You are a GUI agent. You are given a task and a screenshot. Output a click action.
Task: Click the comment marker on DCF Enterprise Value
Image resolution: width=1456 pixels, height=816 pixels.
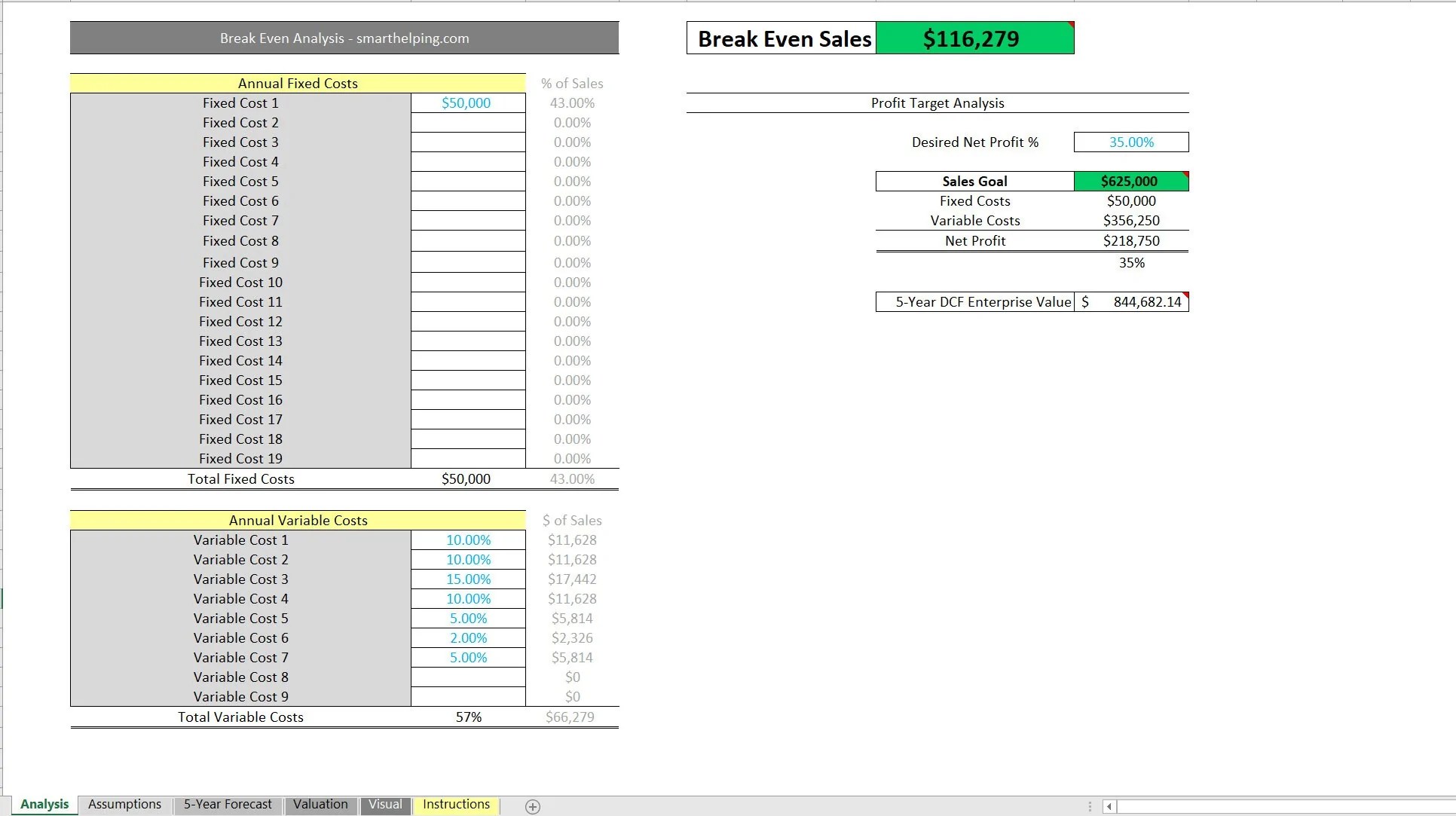[x=1185, y=295]
